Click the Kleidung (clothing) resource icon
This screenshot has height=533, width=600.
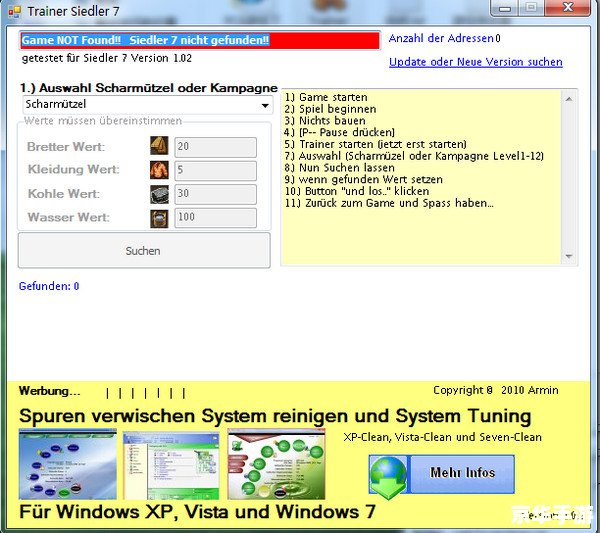coord(159,170)
